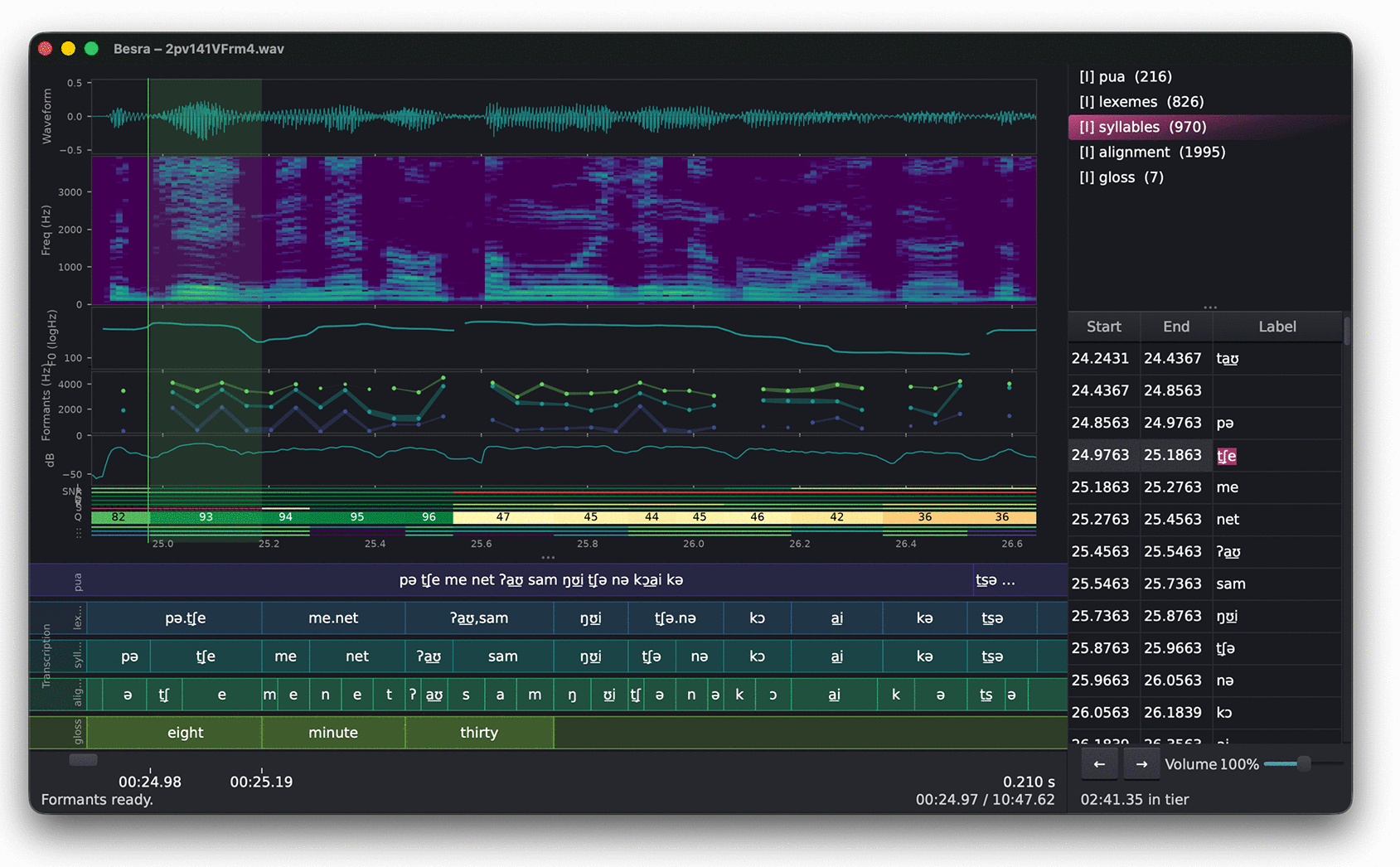Click the End column header
Screen dimensions: 1400x867
(x=1176, y=327)
